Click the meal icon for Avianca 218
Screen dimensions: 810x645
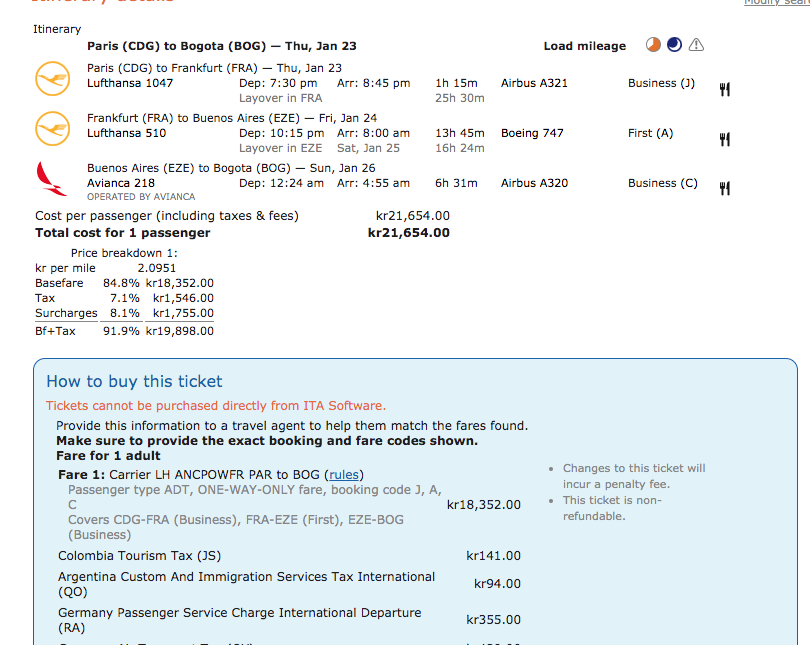coord(725,189)
